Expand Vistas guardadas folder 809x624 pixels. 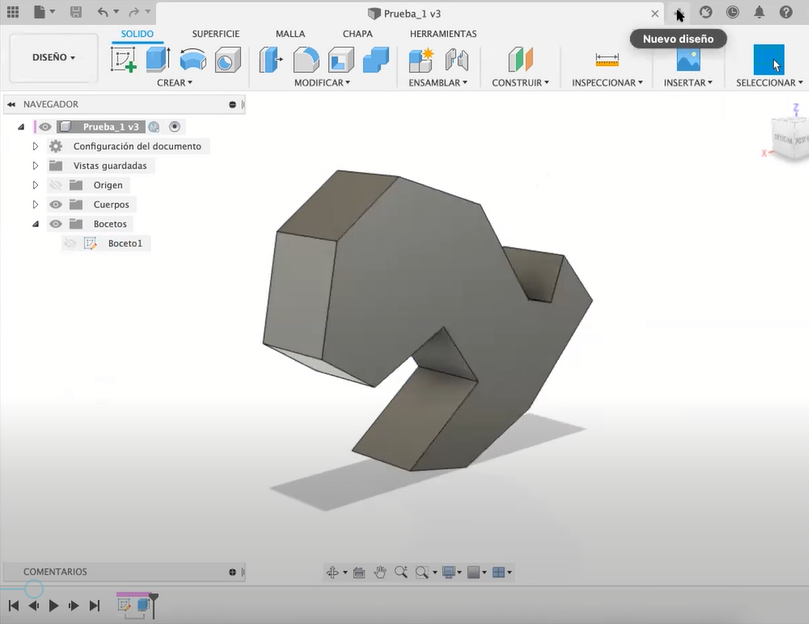click(x=35, y=166)
